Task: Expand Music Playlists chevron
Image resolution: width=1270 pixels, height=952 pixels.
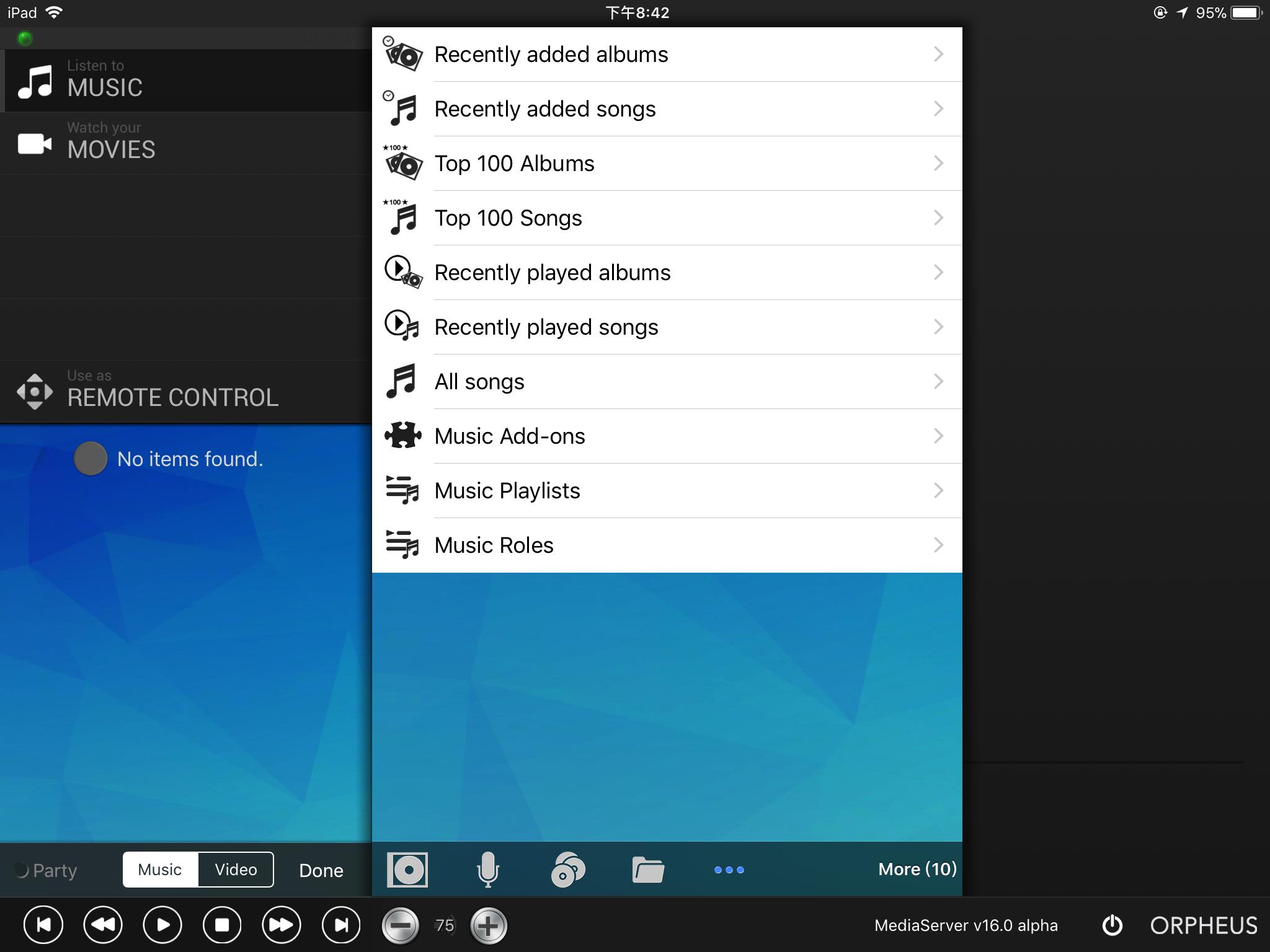Action: (939, 491)
